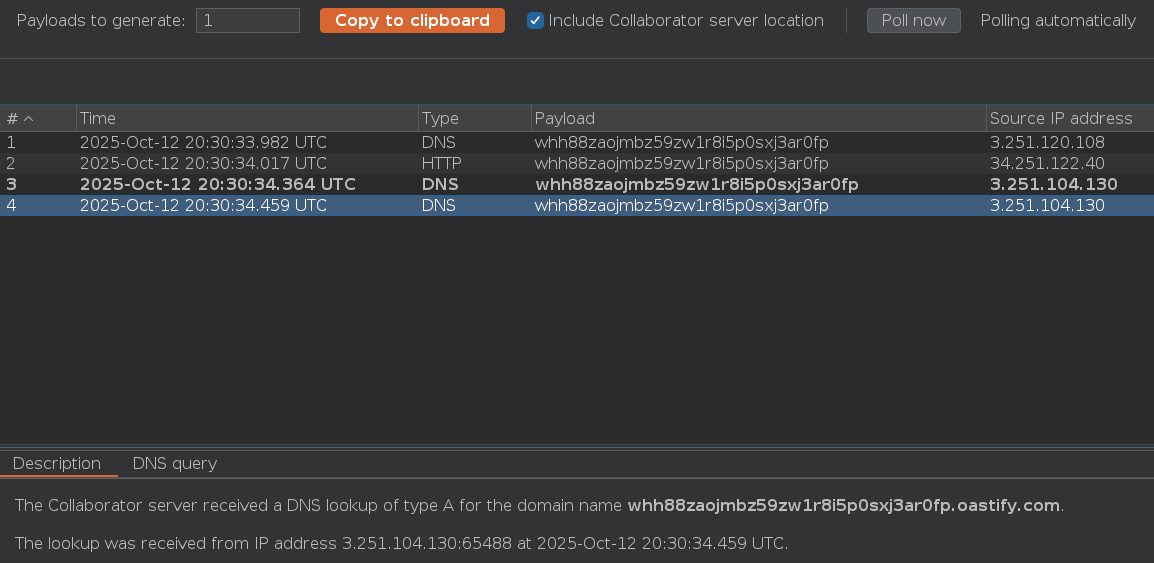
Task: Uncheck Include Collaborator server location checkbox
Action: point(536,21)
